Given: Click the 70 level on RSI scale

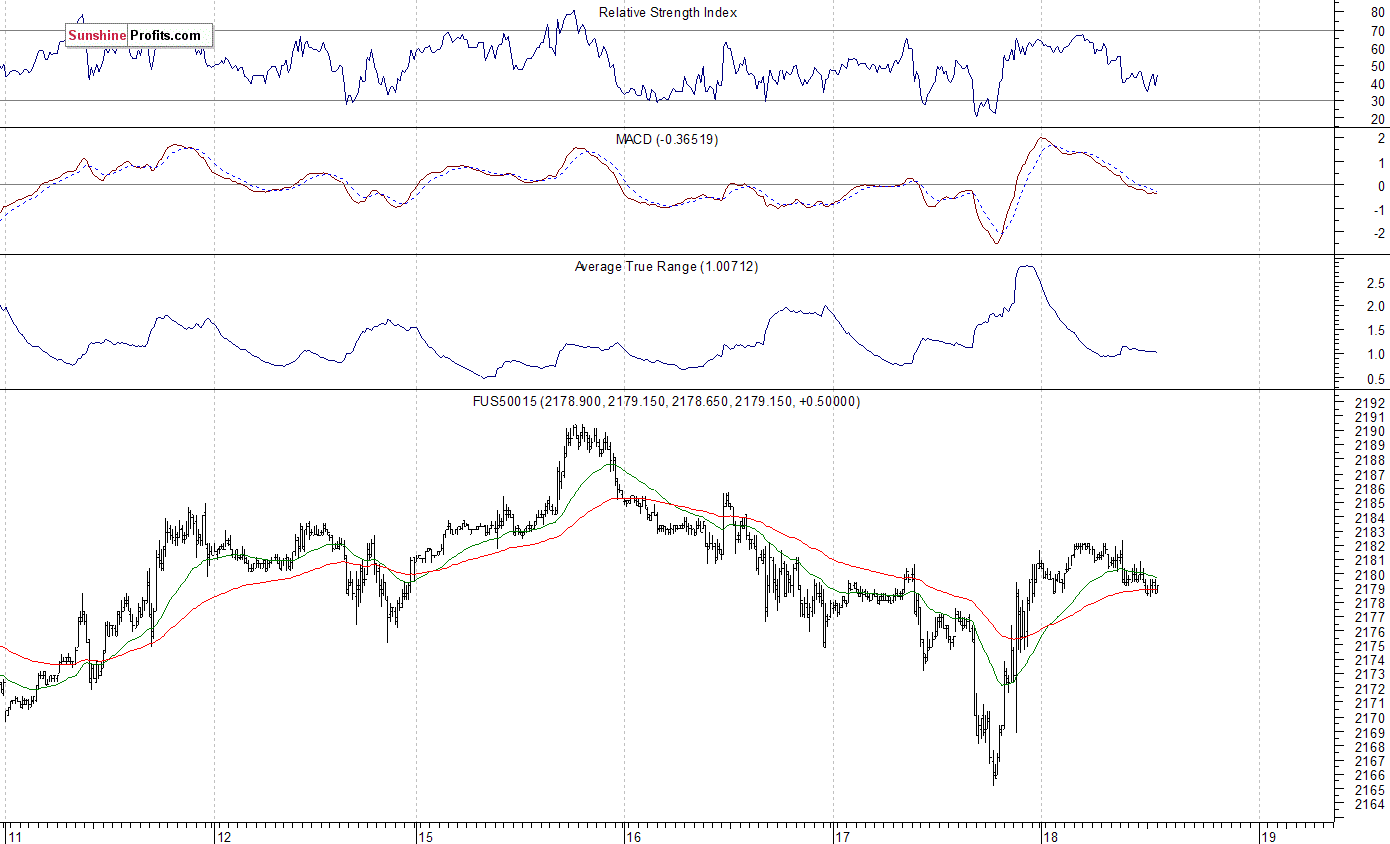Looking at the screenshot, I should pos(1378,32).
